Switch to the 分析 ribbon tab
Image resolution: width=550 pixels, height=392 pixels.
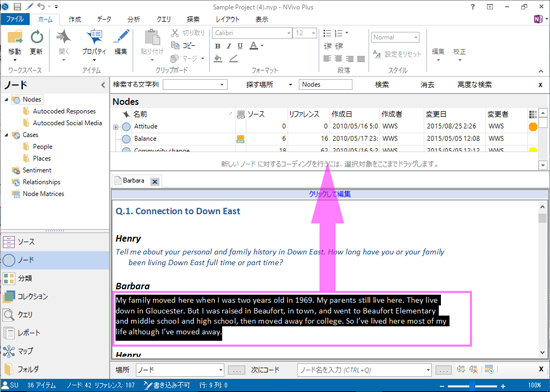133,19
